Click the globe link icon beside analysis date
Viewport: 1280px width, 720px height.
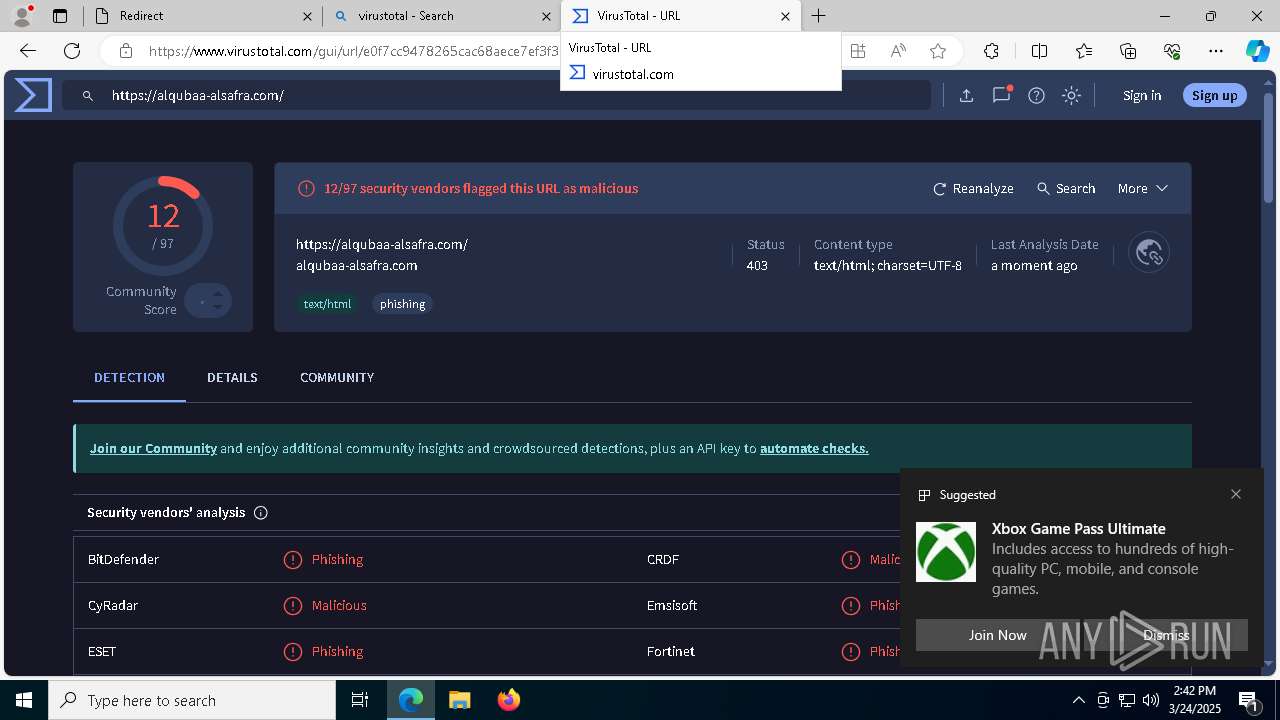click(1149, 252)
